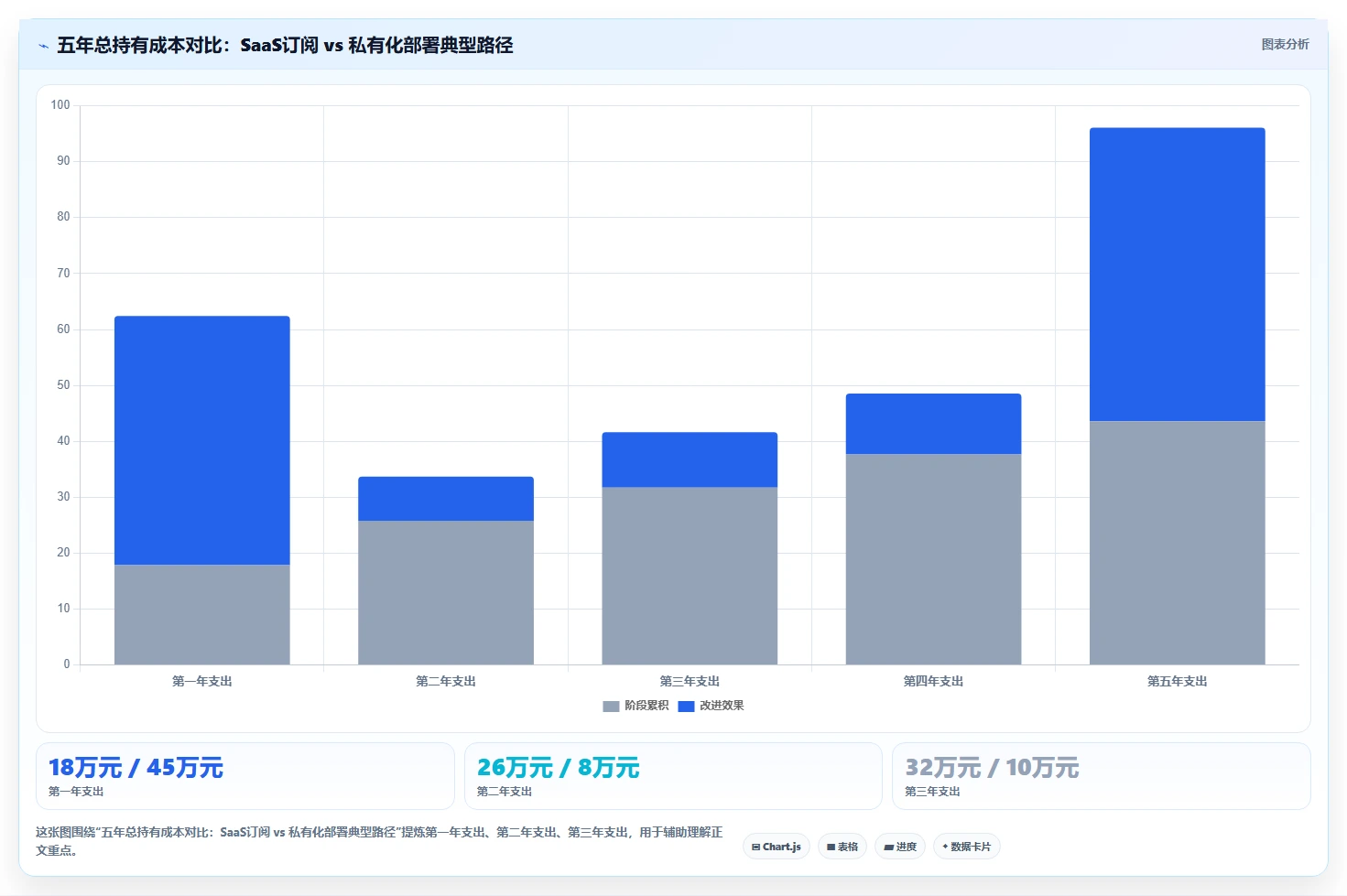Click the chart title 五年总持有成本对比

coord(285,45)
